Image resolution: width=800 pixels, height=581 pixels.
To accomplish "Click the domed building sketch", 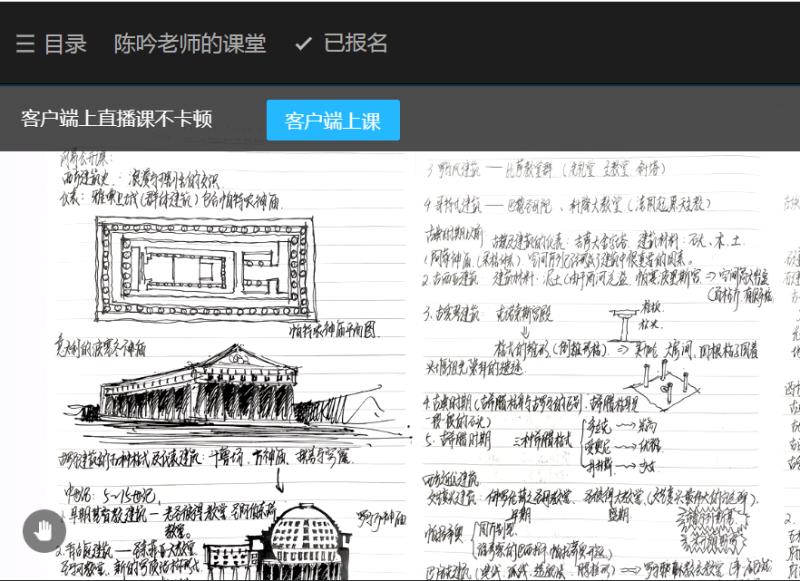I will point(300,540).
